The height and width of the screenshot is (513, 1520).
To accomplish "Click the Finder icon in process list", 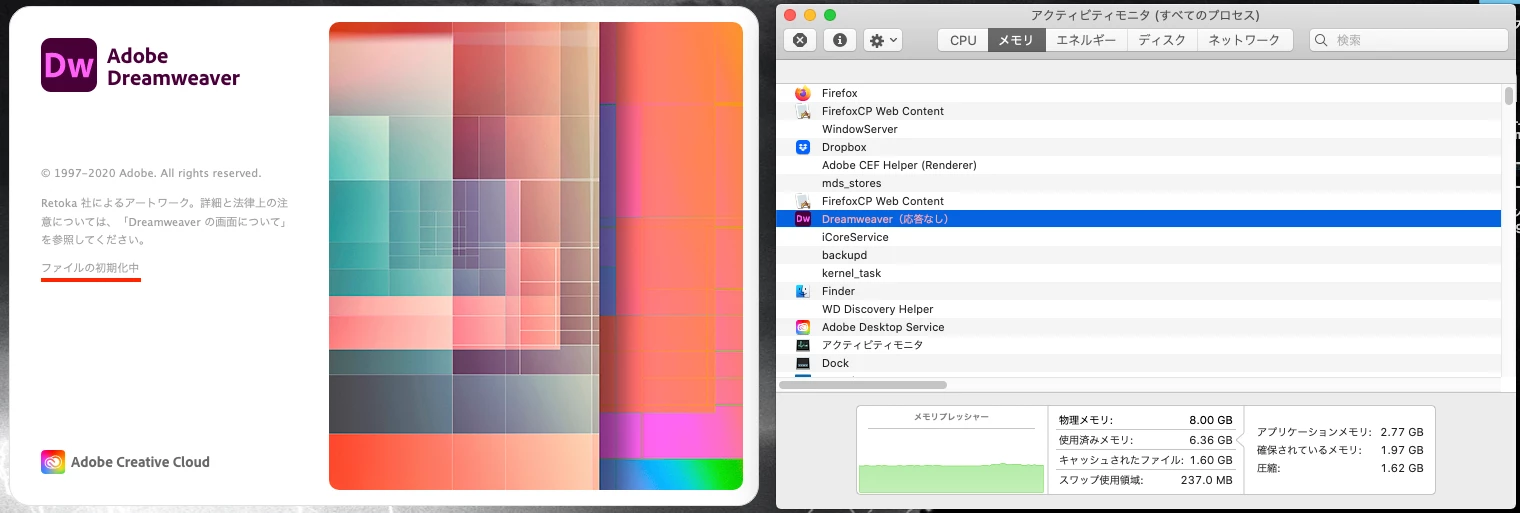I will coord(802,291).
